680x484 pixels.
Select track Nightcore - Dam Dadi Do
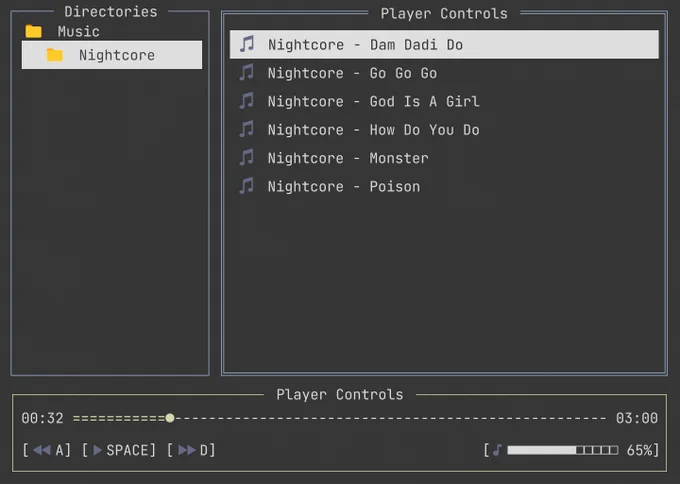point(444,44)
